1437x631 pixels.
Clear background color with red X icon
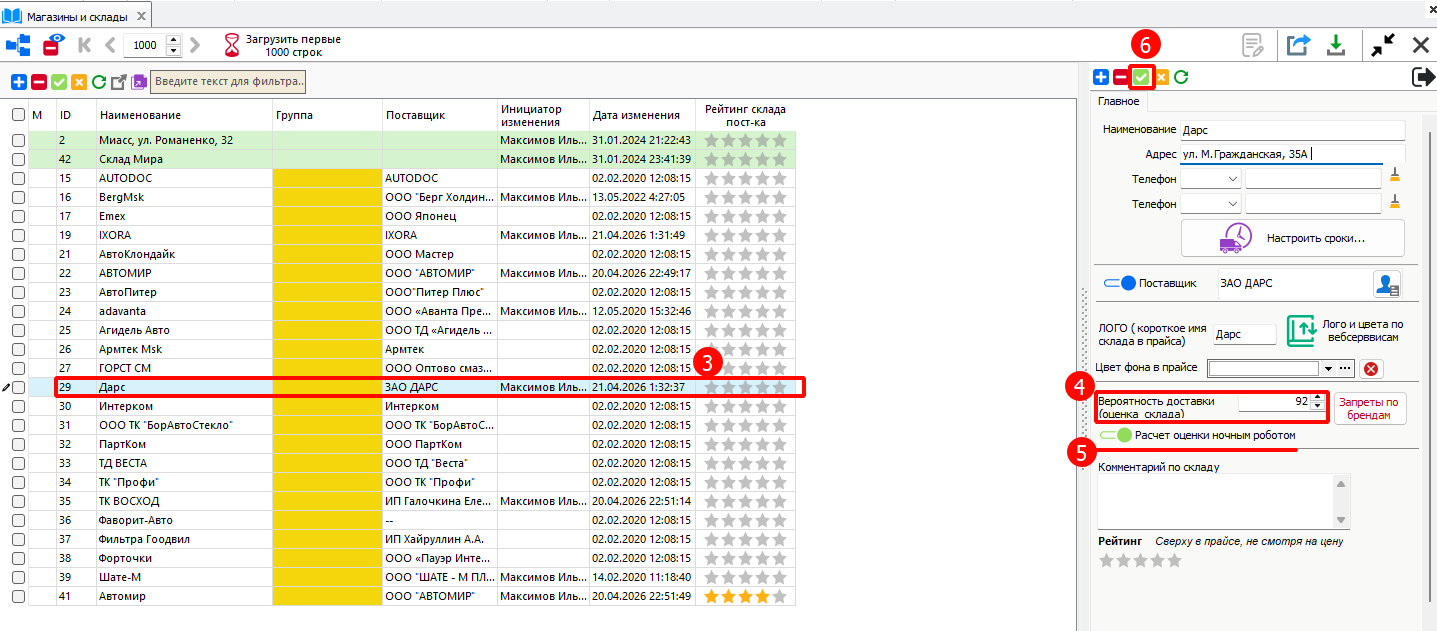[x=1371, y=369]
